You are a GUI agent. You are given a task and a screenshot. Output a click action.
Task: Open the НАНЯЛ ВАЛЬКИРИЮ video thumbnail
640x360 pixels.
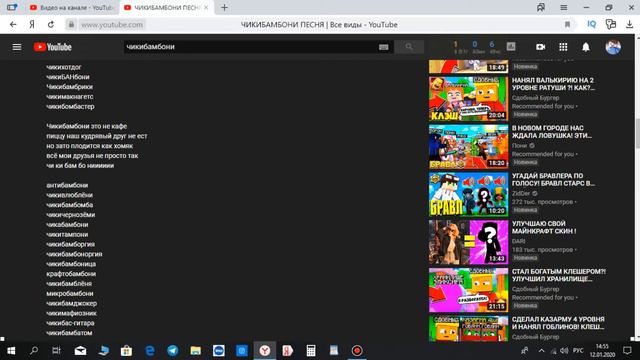click(469, 99)
